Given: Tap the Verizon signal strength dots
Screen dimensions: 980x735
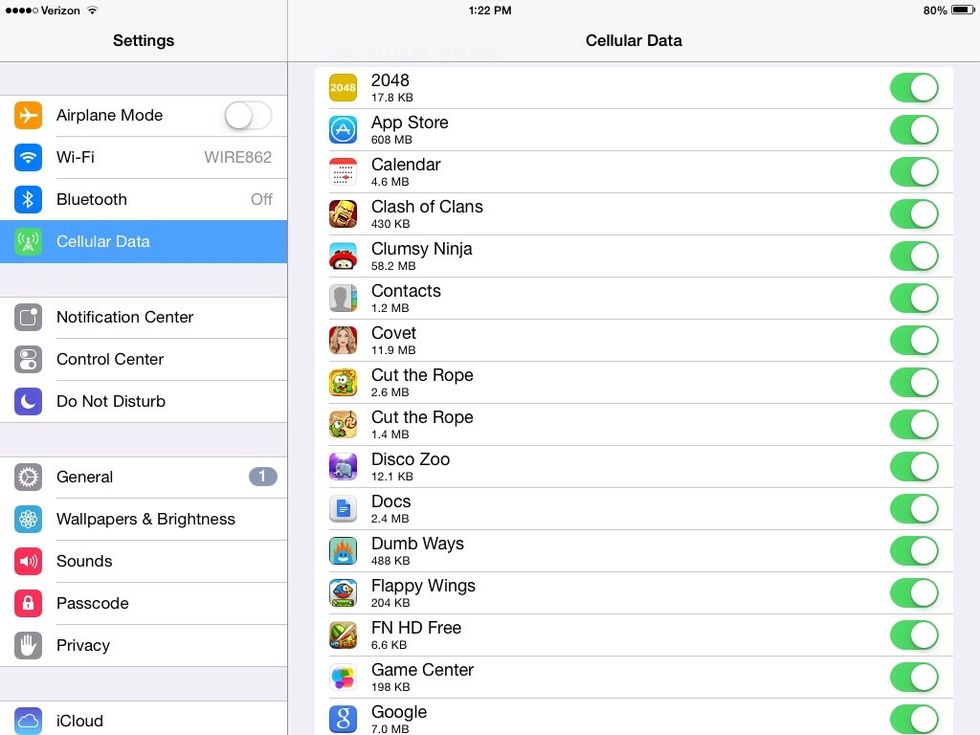Looking at the screenshot, I should [x=21, y=10].
